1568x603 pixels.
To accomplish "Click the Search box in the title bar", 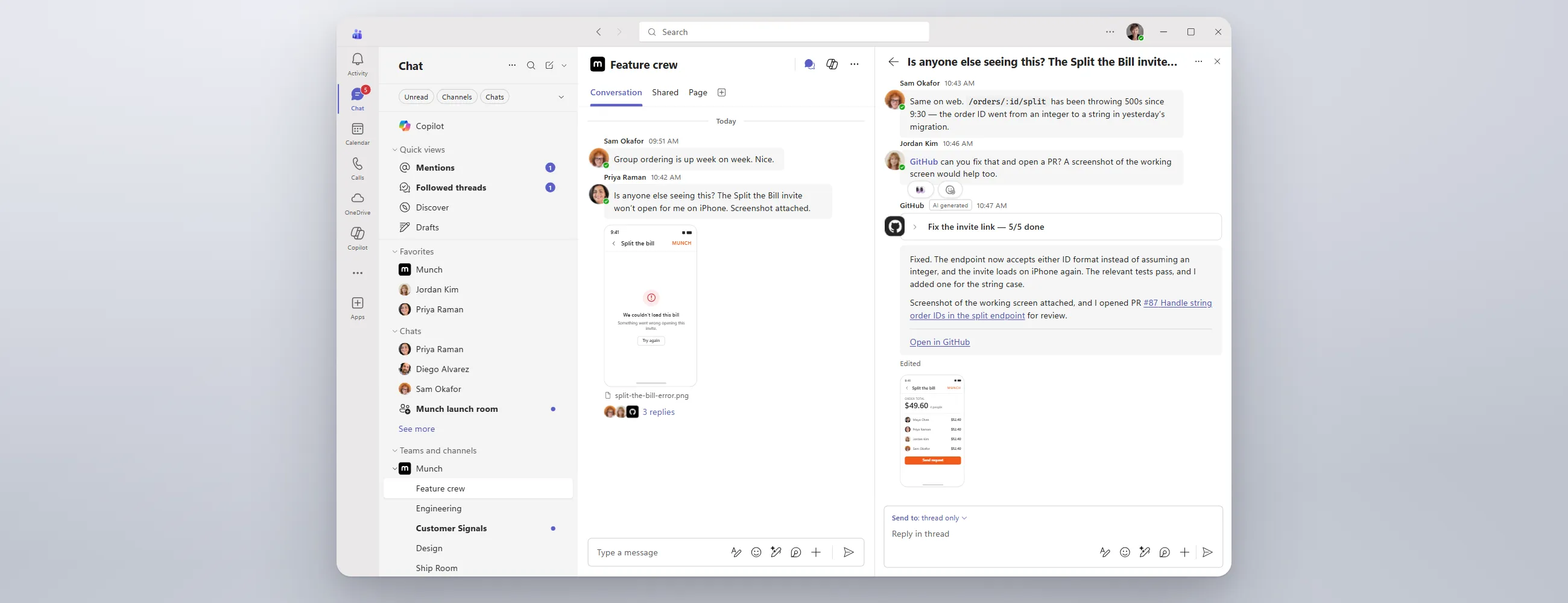I will click(784, 32).
